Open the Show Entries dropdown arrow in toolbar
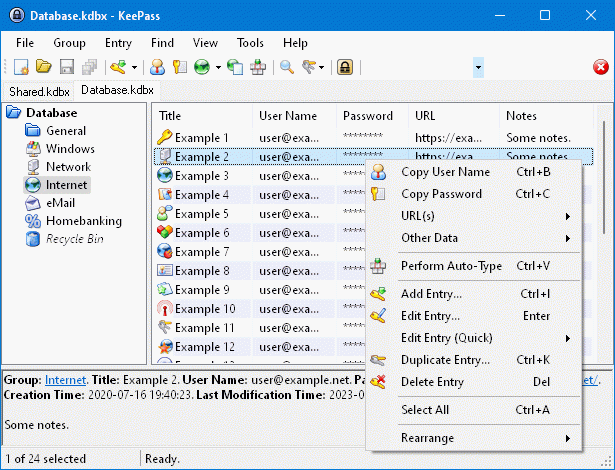 (322, 67)
